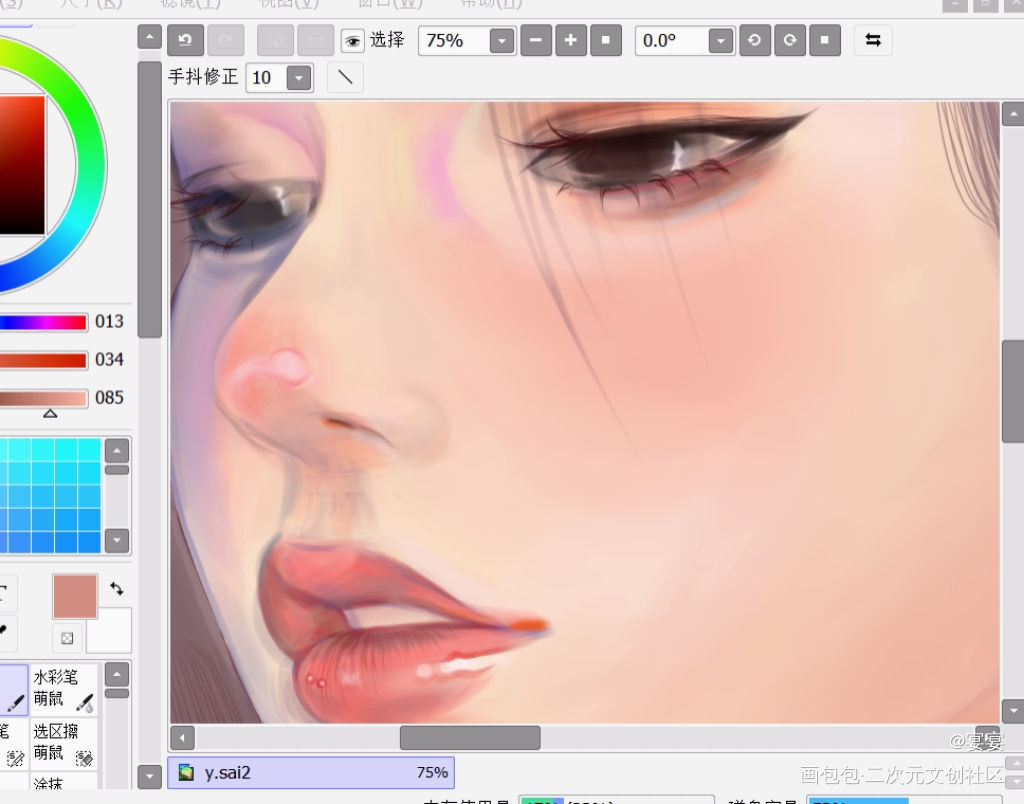The width and height of the screenshot is (1024, 804).
Task: Click the undo arrow button
Action: (185, 41)
